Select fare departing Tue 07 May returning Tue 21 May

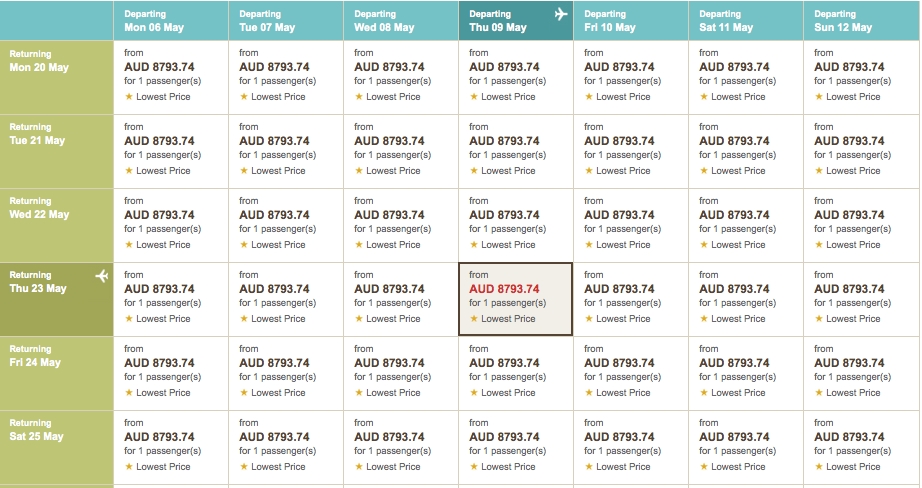(274, 141)
